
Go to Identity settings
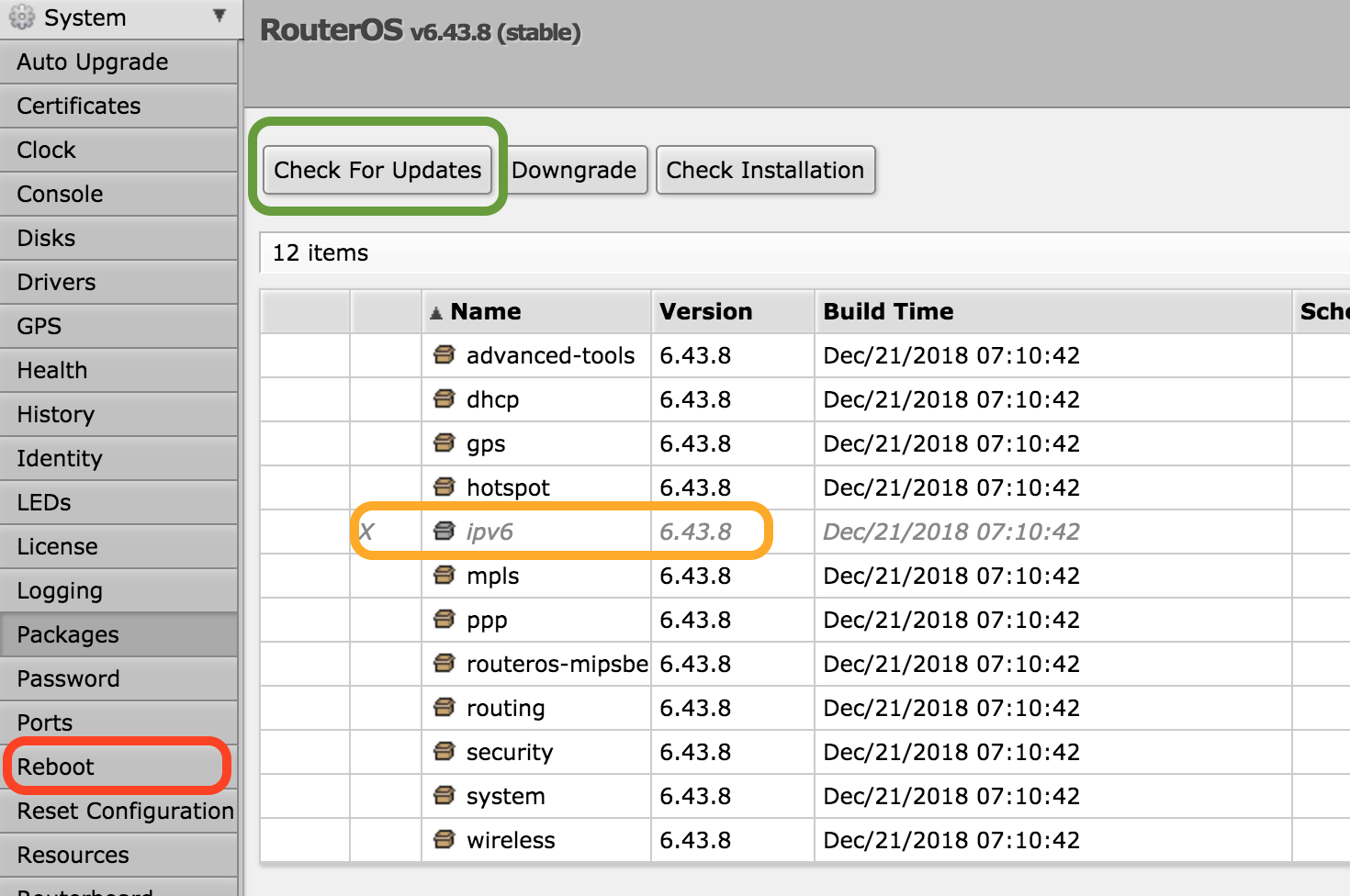[118, 458]
